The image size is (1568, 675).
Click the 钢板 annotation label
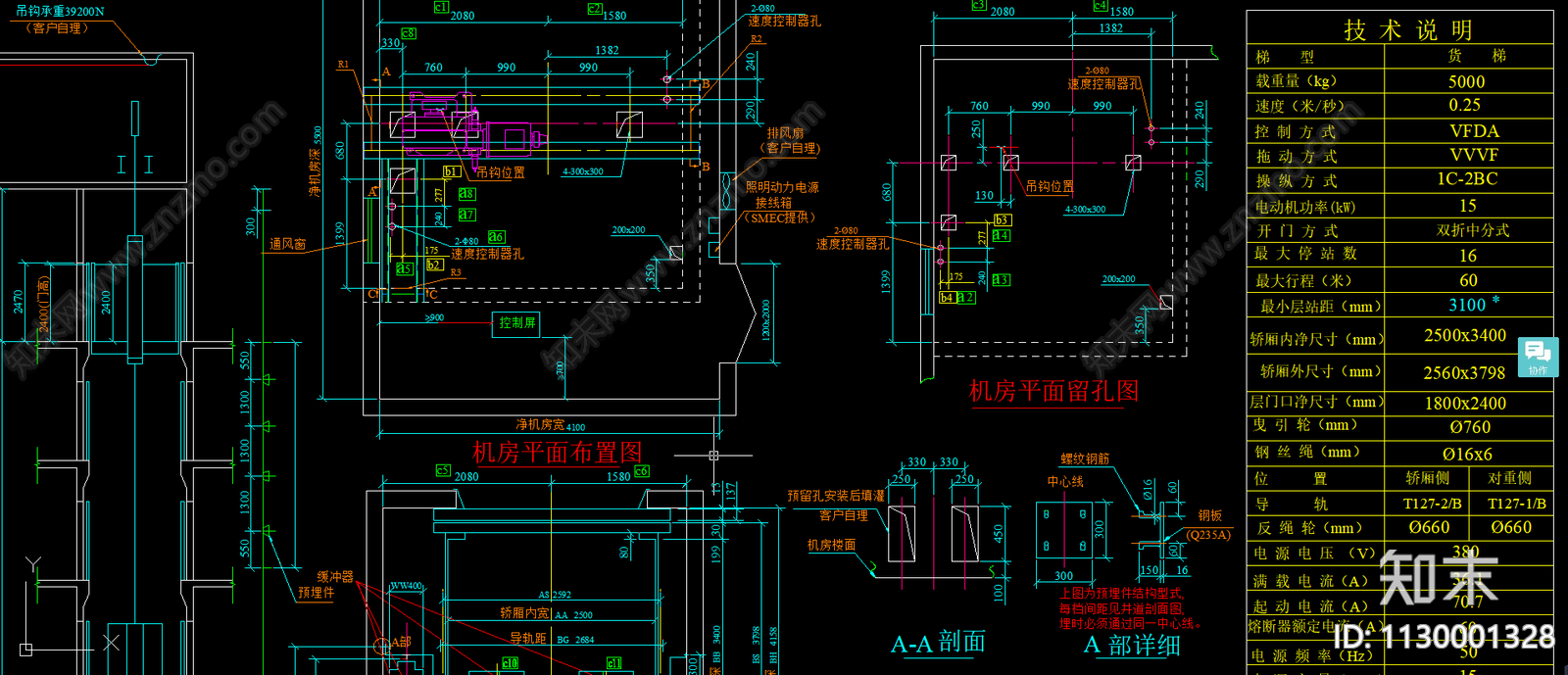[x=1210, y=515]
